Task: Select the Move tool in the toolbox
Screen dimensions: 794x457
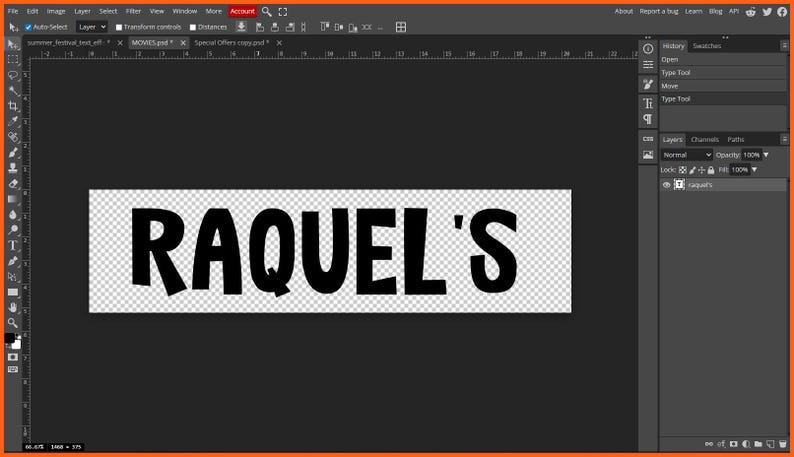Action: pos(13,45)
